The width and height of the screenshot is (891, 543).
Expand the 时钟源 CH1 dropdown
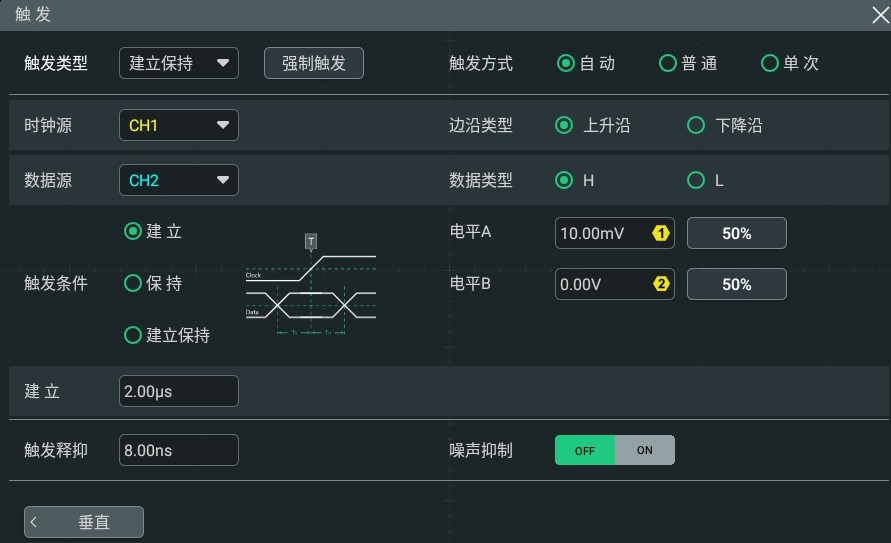tap(179, 125)
